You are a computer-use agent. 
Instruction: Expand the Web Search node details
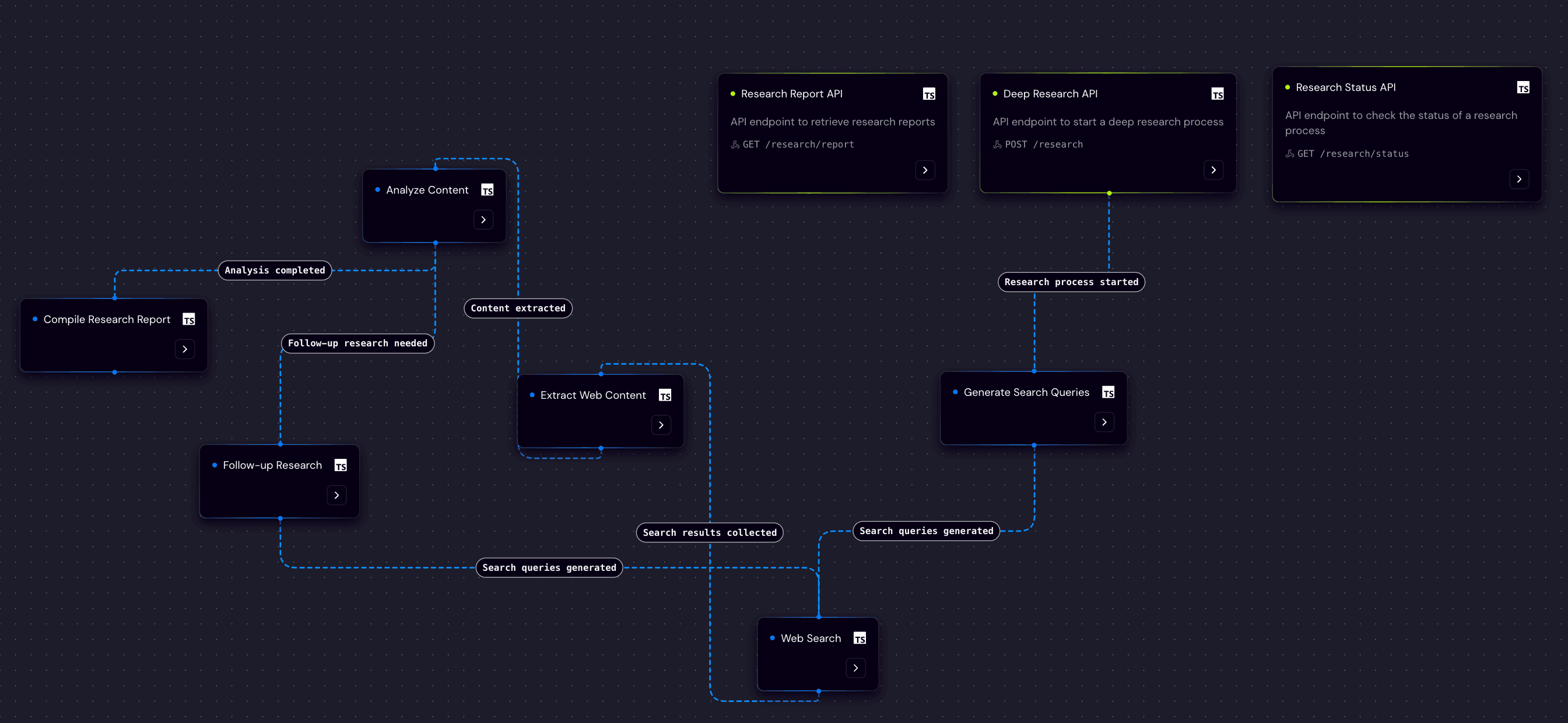tap(855, 668)
